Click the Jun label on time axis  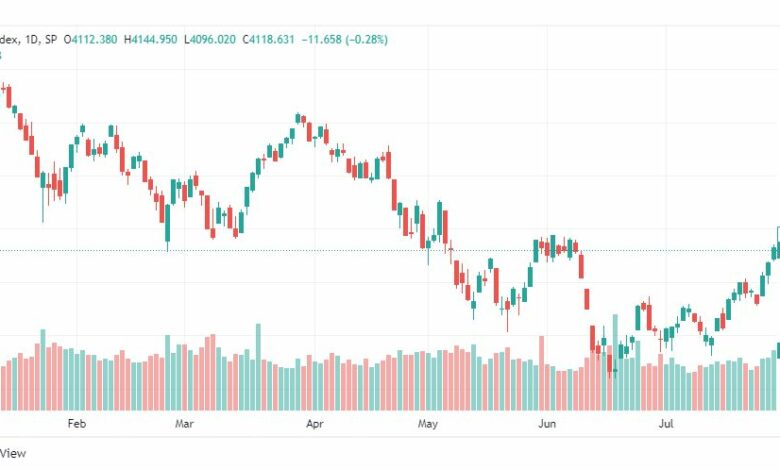[547, 424]
